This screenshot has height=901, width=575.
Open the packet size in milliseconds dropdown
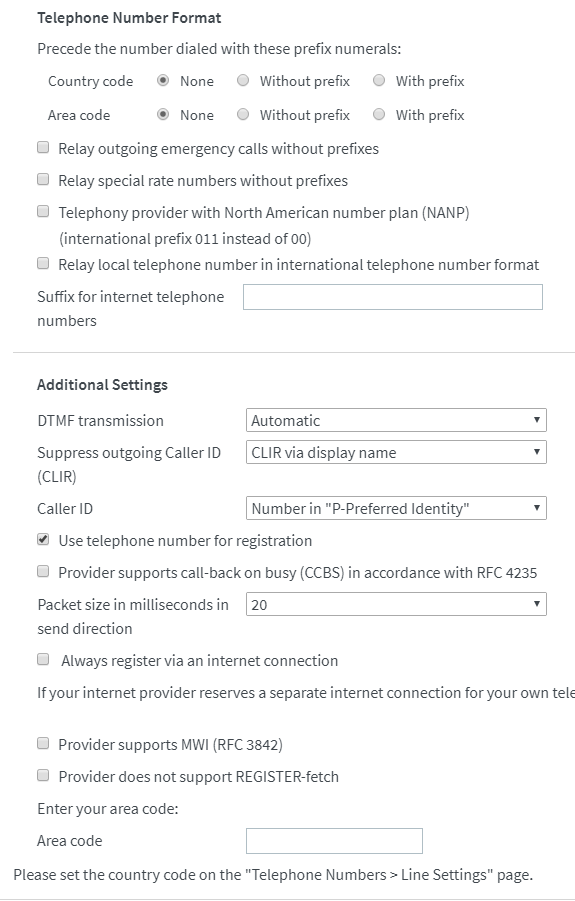coord(396,604)
